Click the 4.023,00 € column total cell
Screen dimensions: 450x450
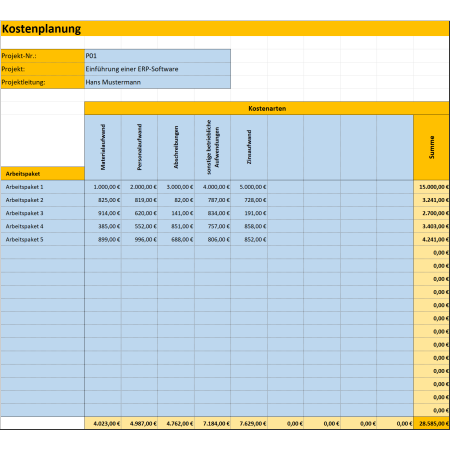click(103, 423)
